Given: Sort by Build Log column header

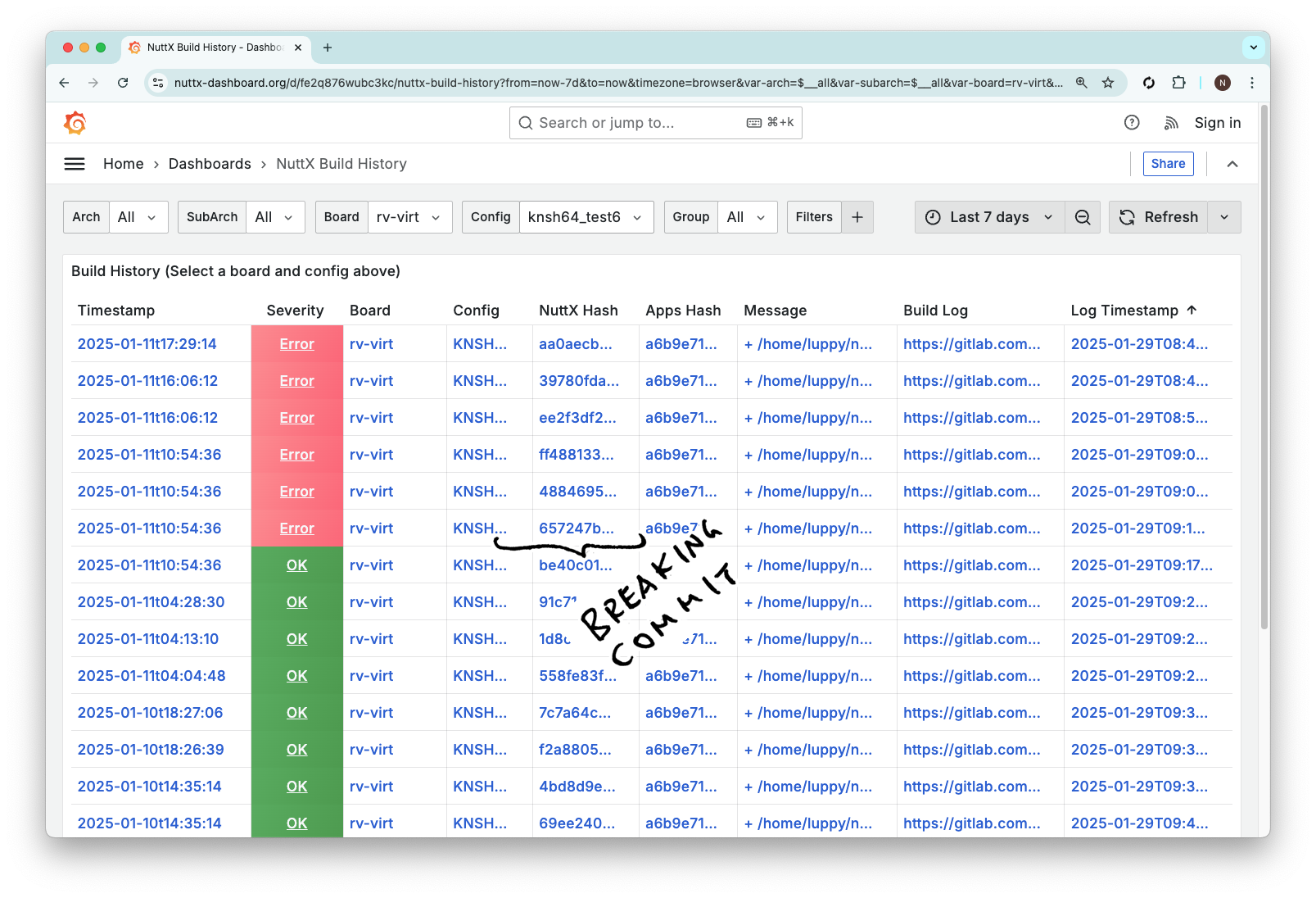Looking at the screenshot, I should click(935, 311).
